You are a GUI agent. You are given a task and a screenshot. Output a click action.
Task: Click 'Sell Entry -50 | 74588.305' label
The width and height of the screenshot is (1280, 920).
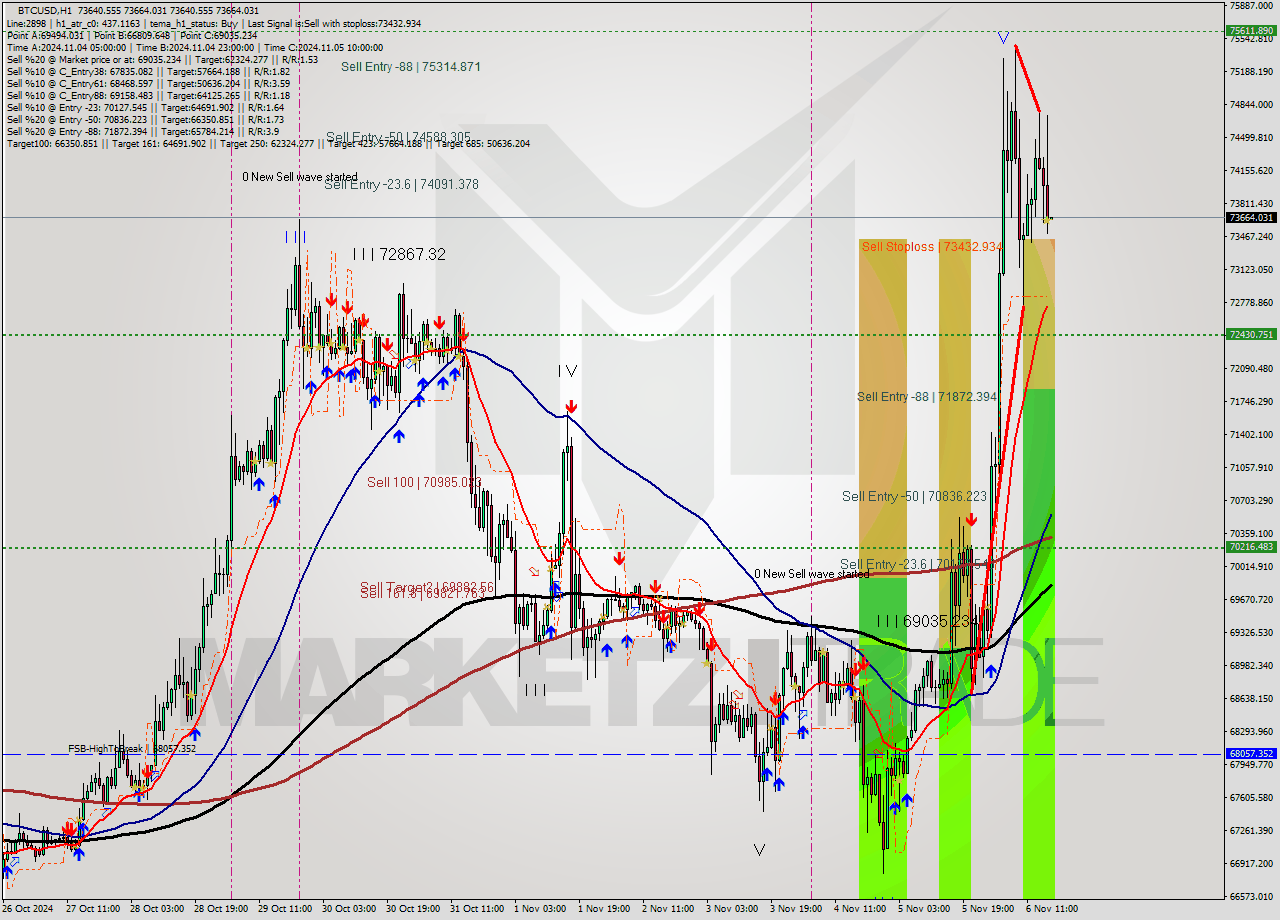pyautogui.click(x=398, y=137)
